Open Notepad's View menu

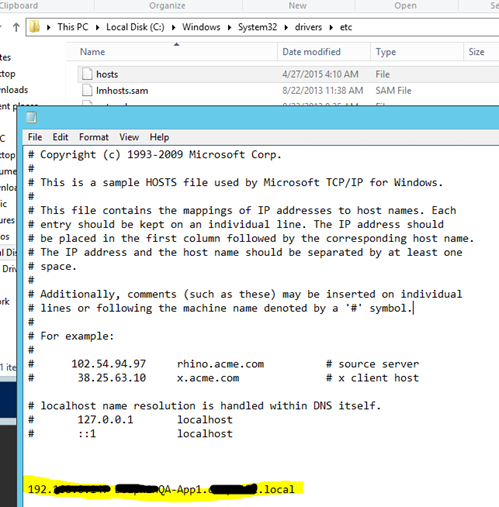click(x=129, y=137)
